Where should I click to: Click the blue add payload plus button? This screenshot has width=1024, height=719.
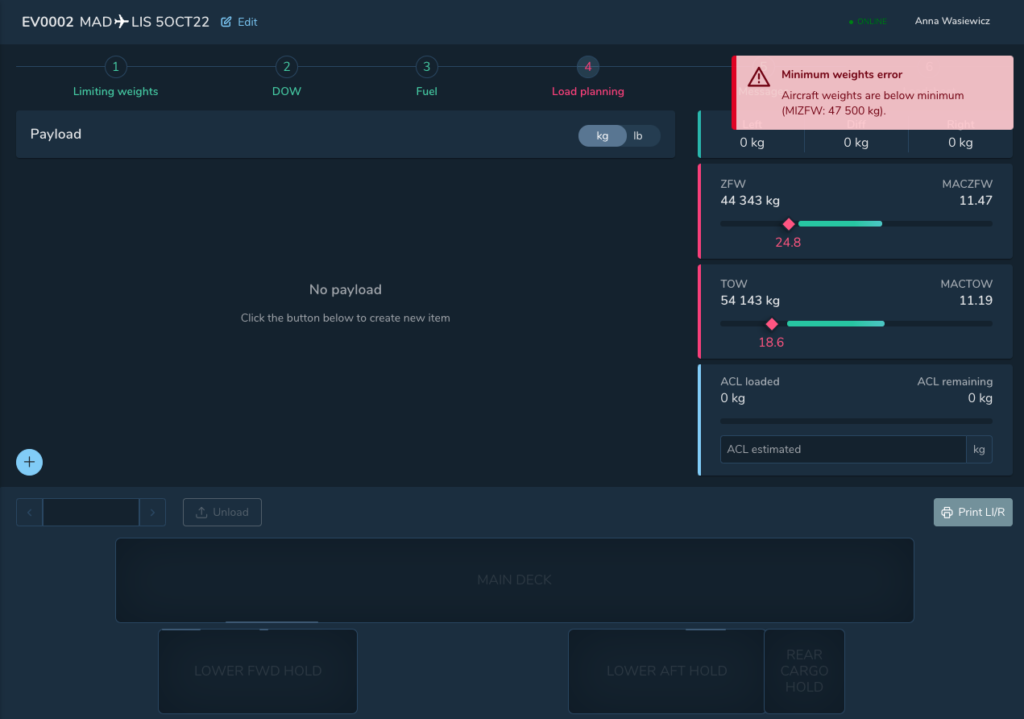pos(29,462)
